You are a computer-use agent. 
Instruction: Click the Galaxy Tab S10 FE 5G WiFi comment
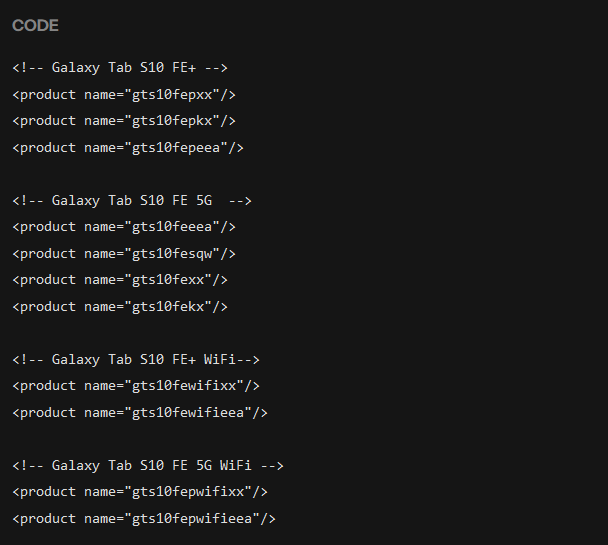coord(148,465)
